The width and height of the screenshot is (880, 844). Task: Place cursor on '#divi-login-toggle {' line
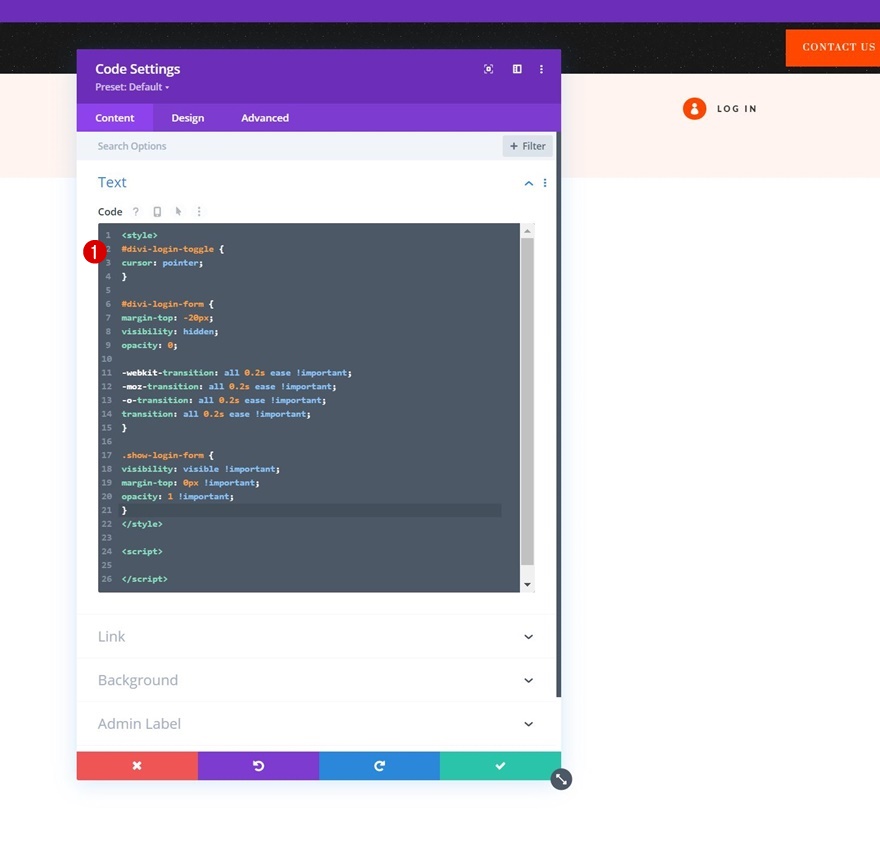click(x=172, y=249)
